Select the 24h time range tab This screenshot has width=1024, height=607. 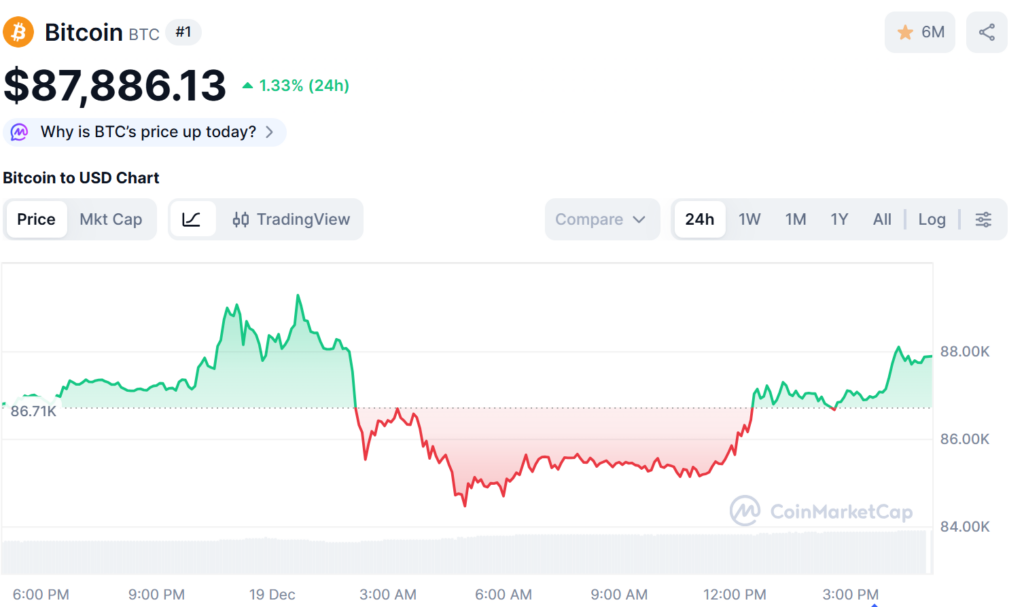700,220
